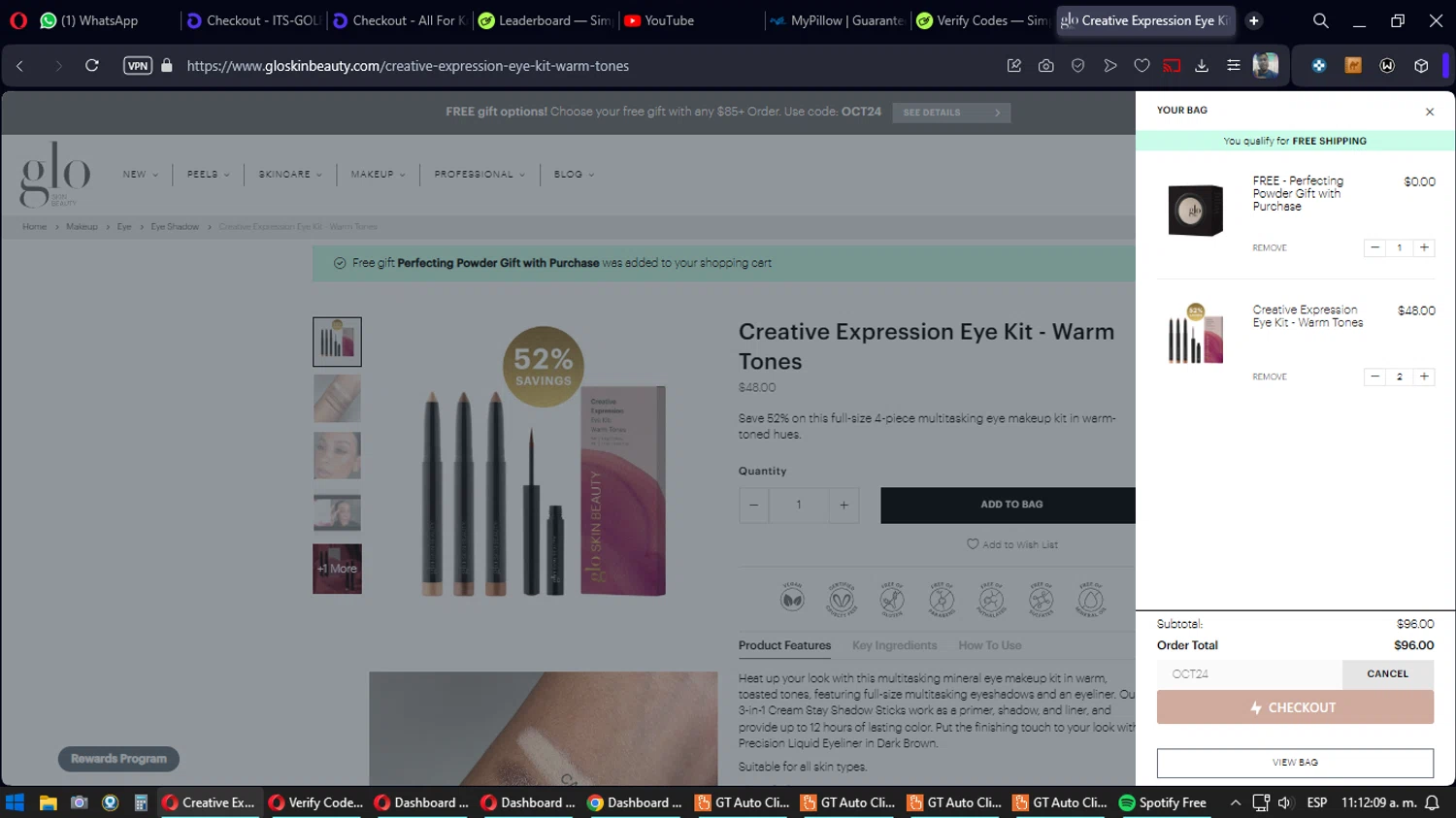Open the notifications bell in system tray
Image resolution: width=1456 pixels, height=818 pixels.
(x=1432, y=802)
